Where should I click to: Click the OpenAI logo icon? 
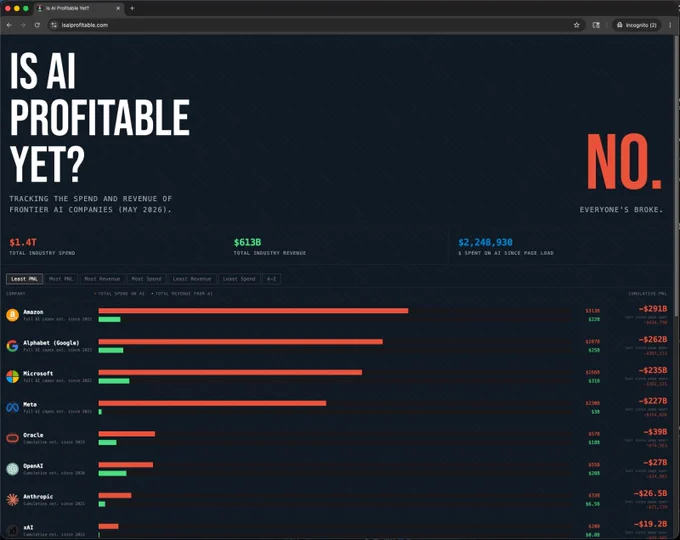(13, 469)
